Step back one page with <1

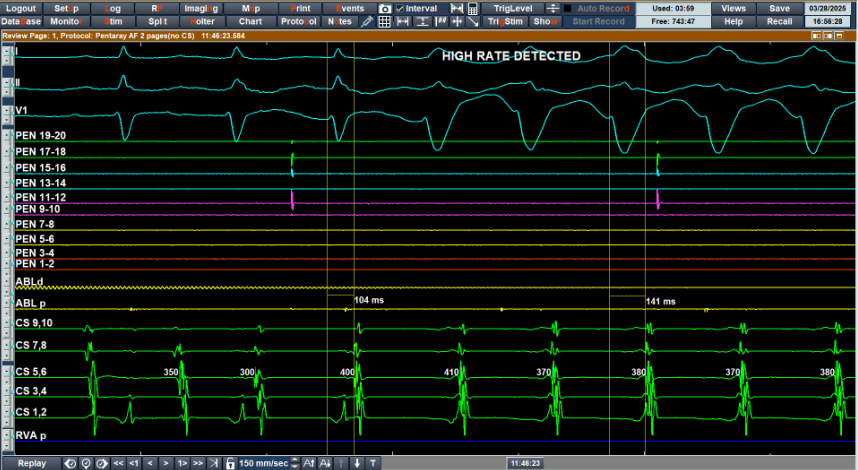tap(134, 463)
